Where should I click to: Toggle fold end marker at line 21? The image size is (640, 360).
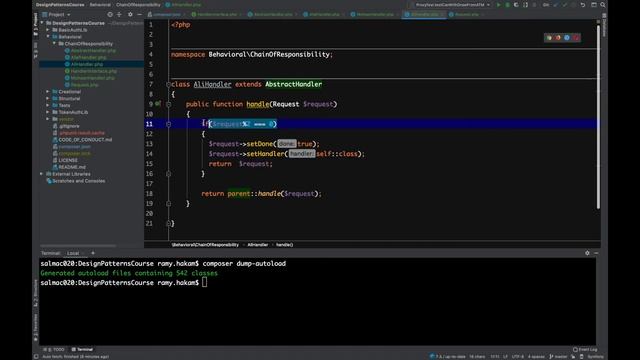[x=168, y=224]
